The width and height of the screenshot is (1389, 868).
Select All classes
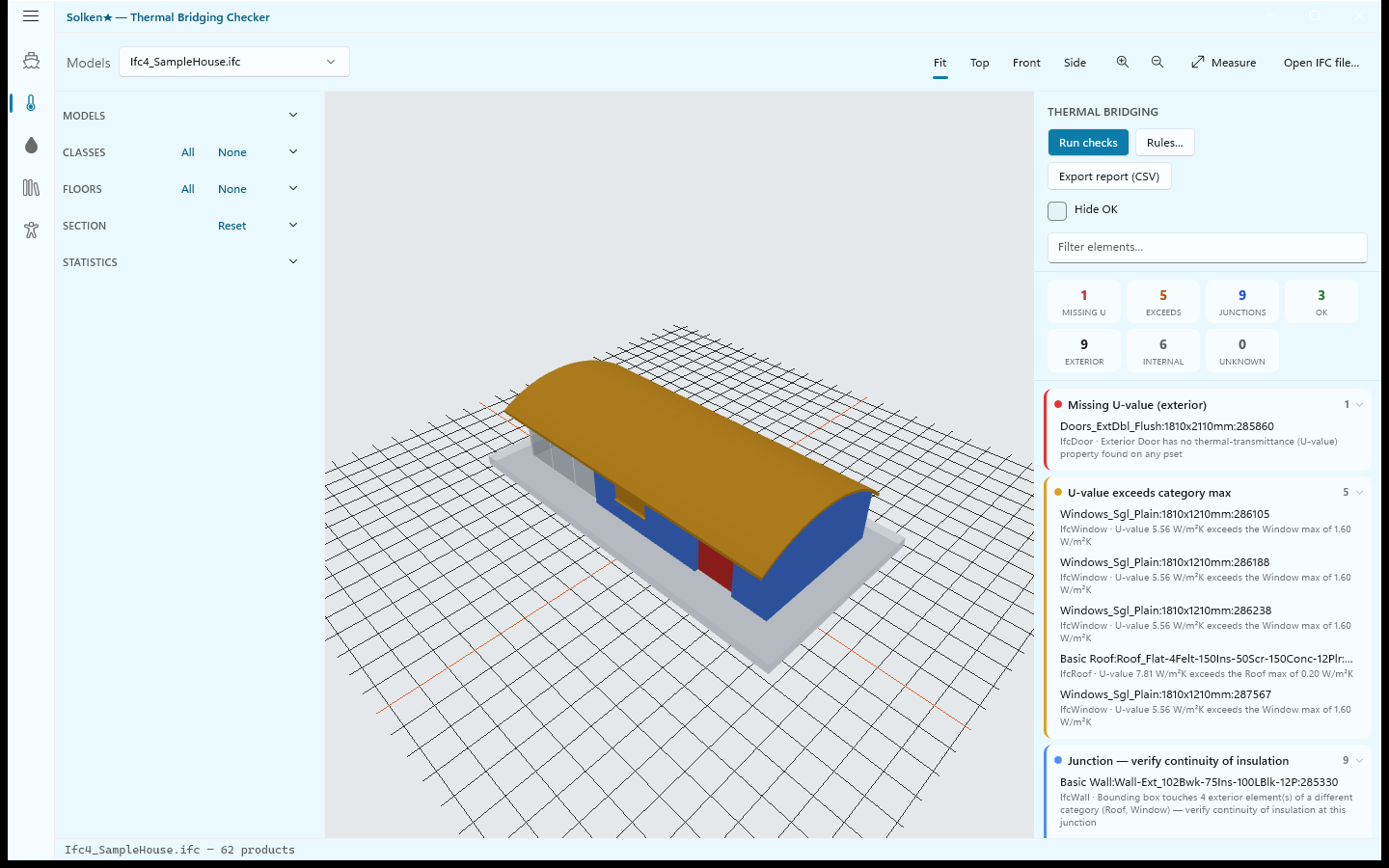(188, 152)
